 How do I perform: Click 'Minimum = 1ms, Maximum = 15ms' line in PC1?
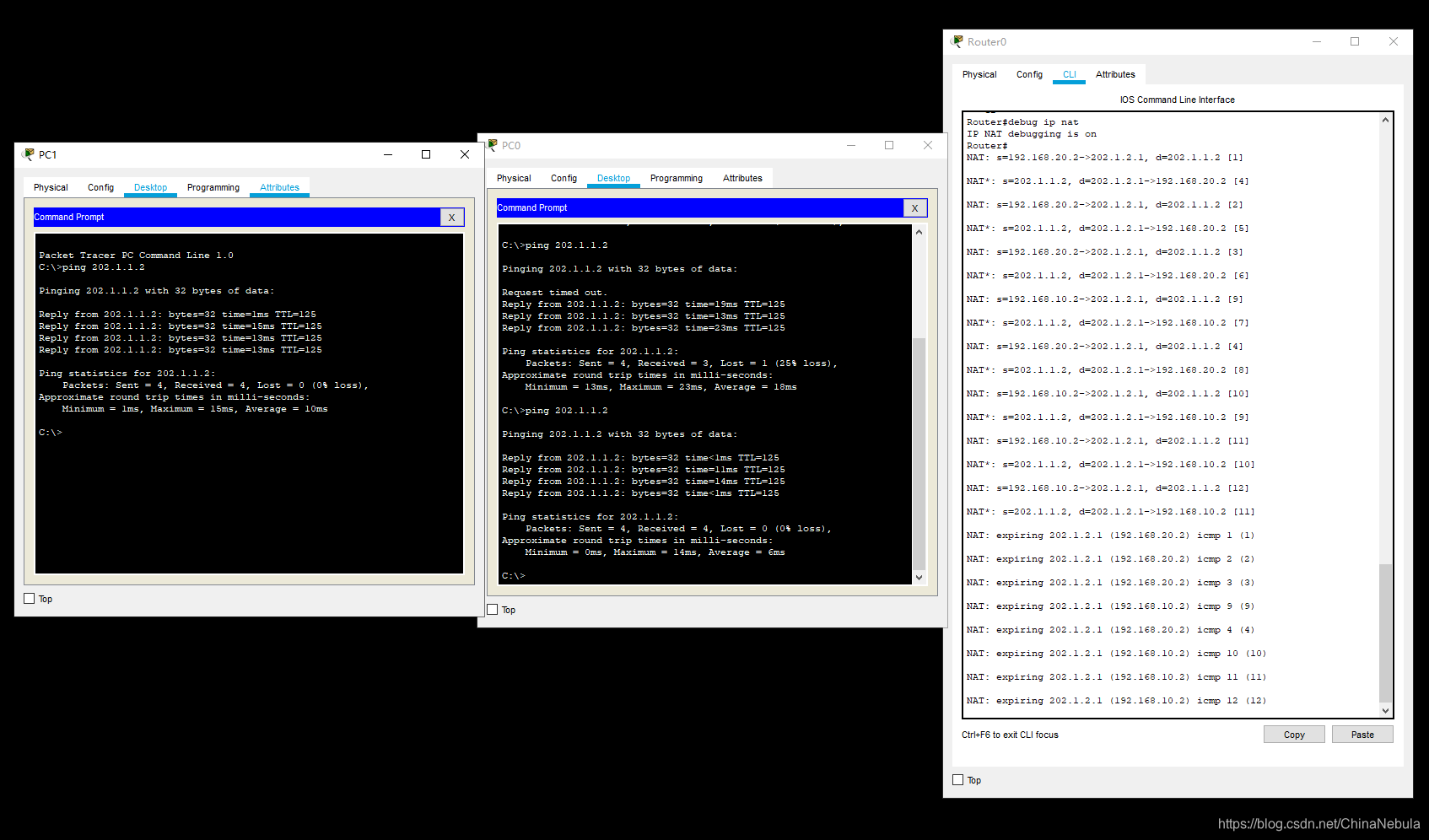(195, 408)
